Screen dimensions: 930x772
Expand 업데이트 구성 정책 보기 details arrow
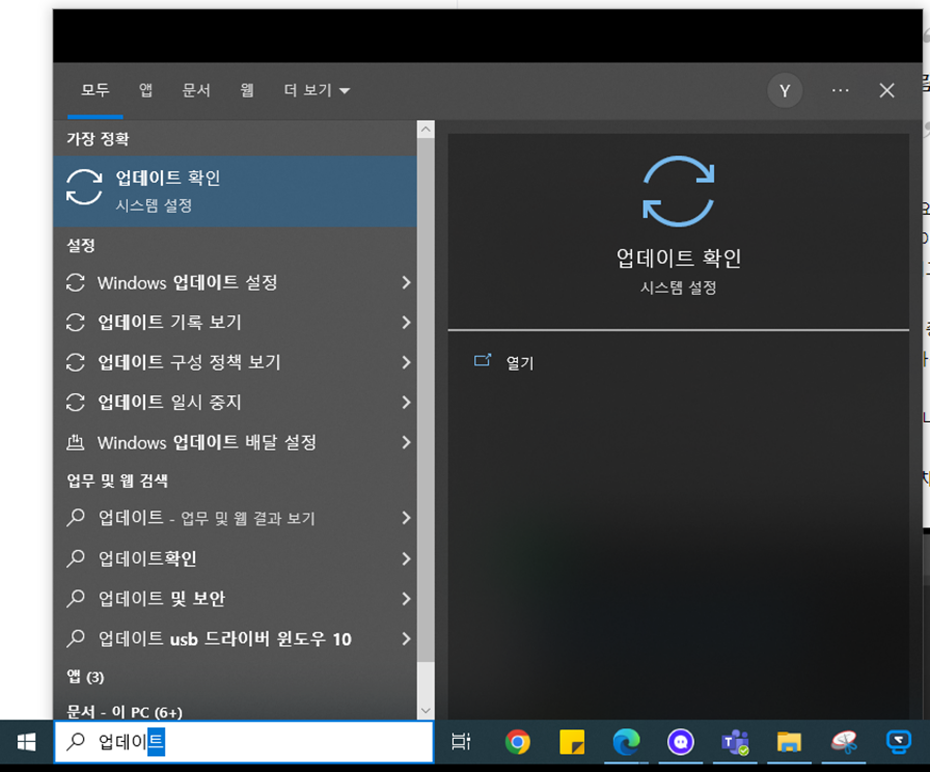(x=406, y=362)
